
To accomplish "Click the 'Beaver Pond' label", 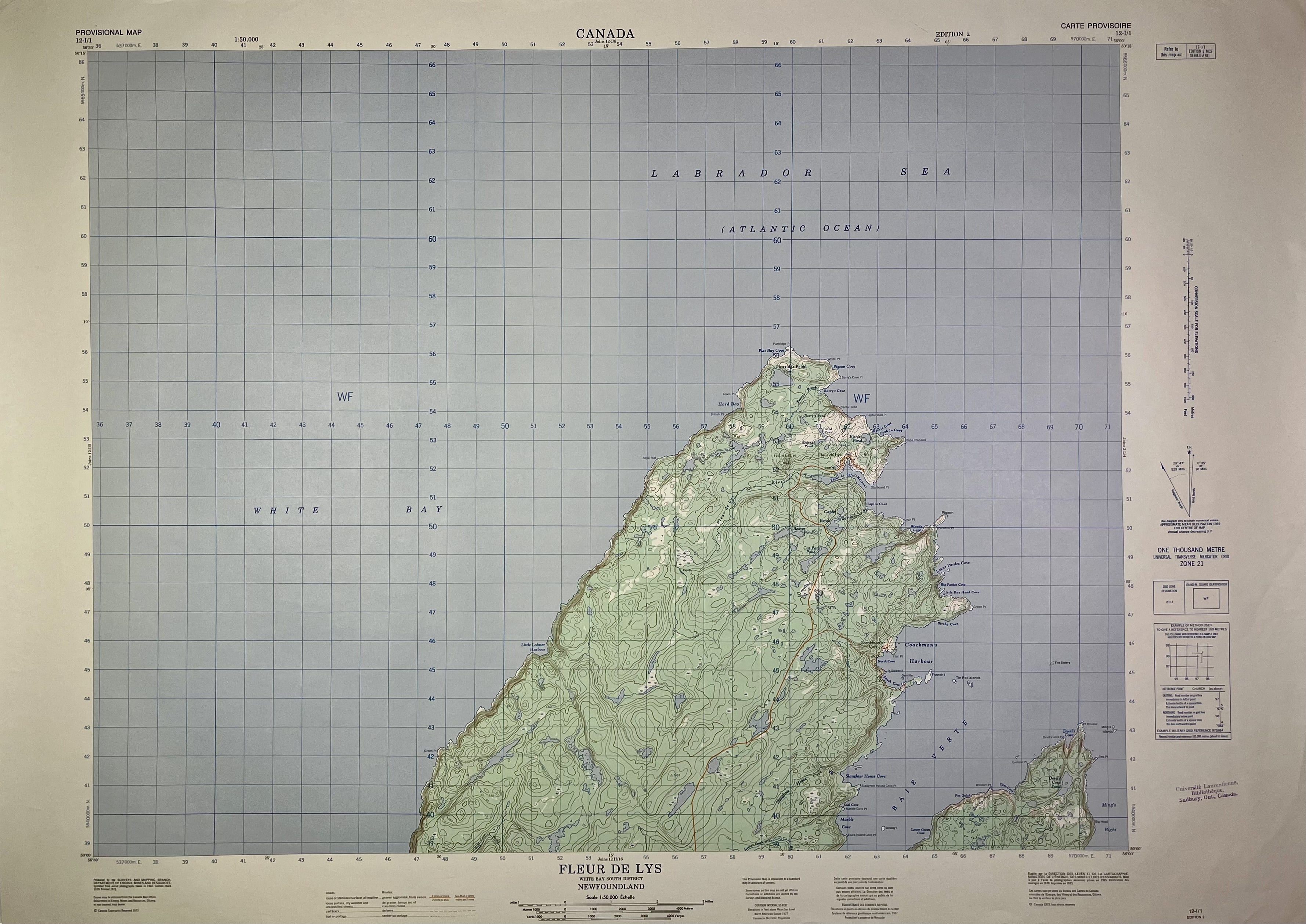I will click(x=803, y=531).
